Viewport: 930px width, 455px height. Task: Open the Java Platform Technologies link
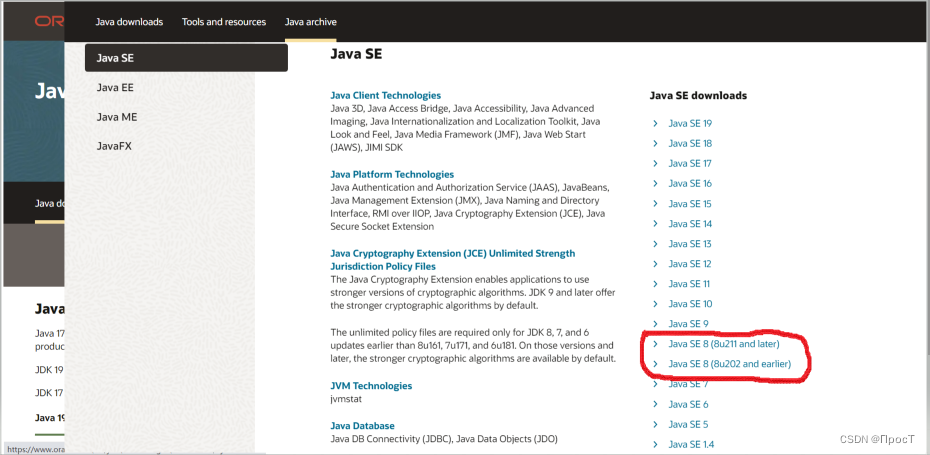pos(392,174)
